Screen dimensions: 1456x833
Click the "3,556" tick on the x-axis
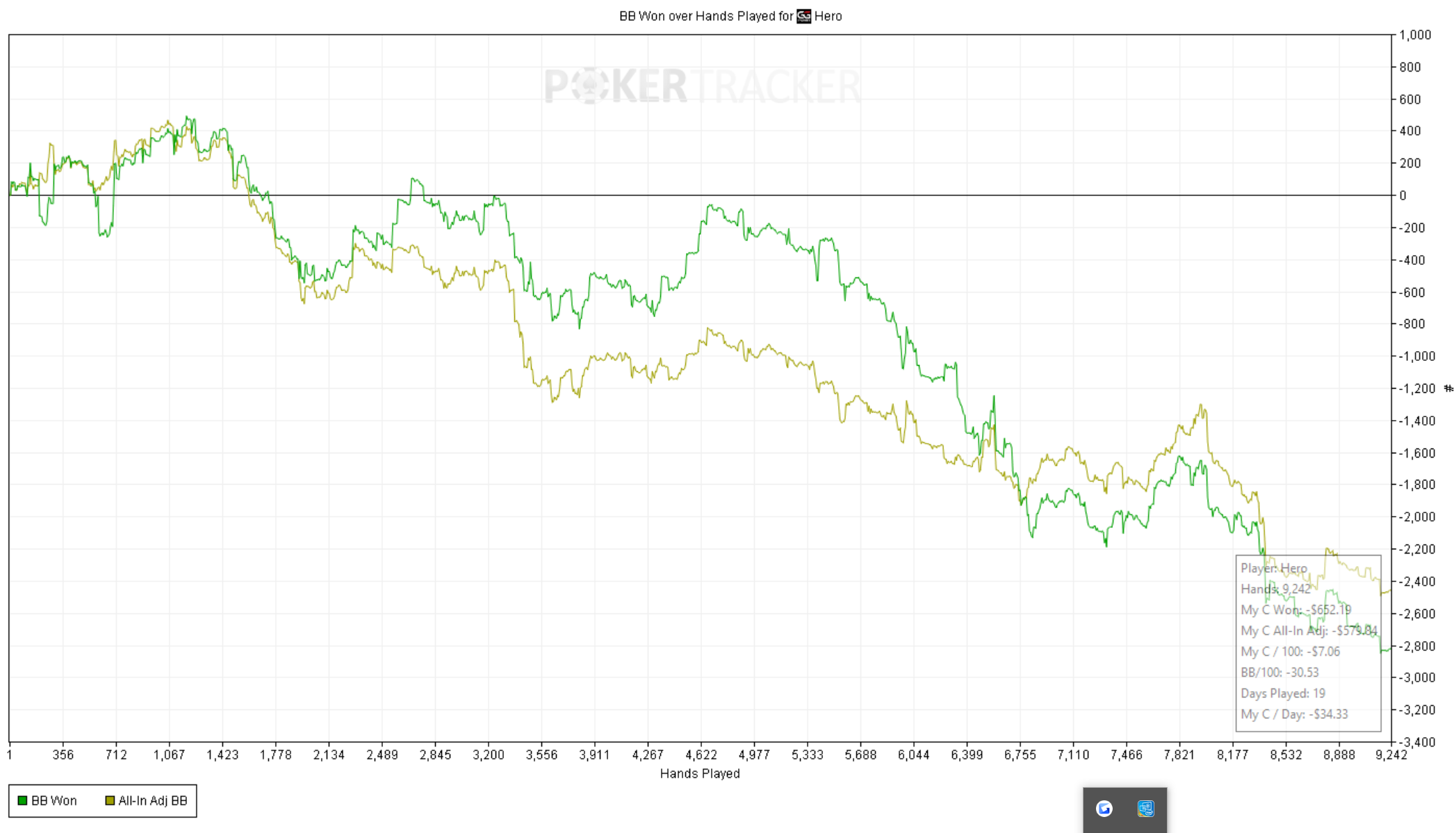tap(541, 755)
